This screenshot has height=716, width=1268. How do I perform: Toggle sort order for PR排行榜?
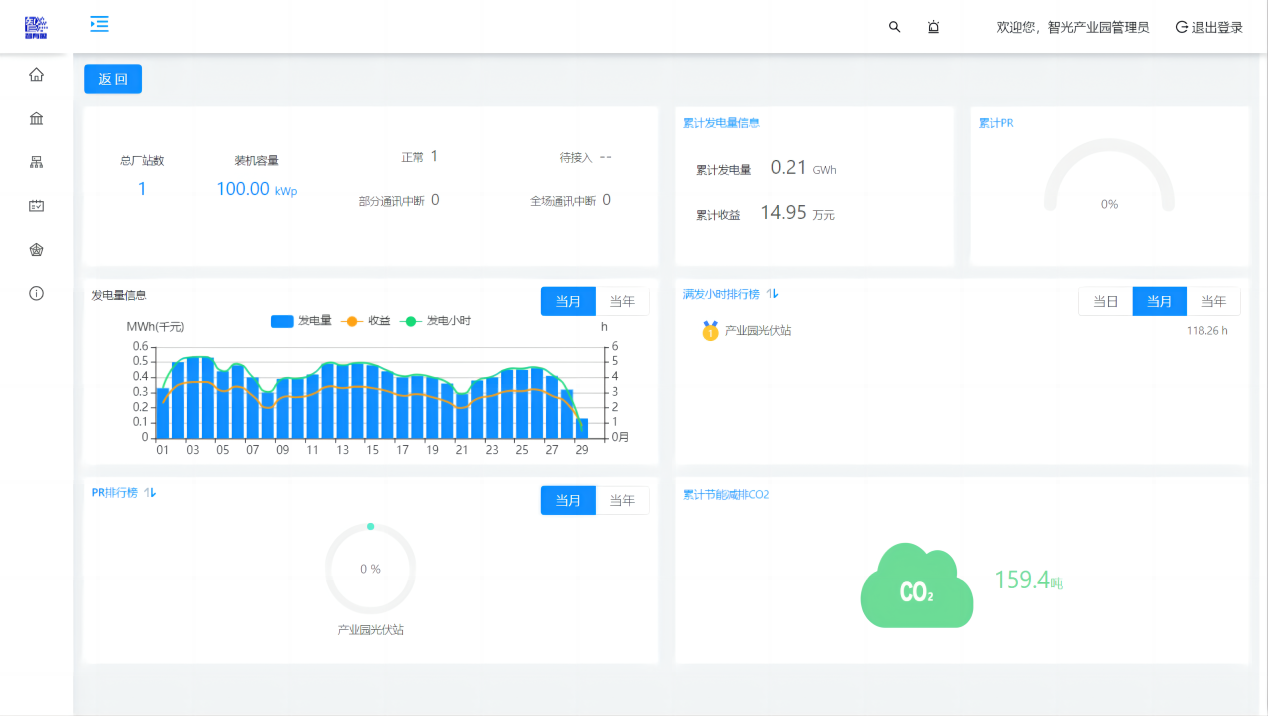point(150,492)
